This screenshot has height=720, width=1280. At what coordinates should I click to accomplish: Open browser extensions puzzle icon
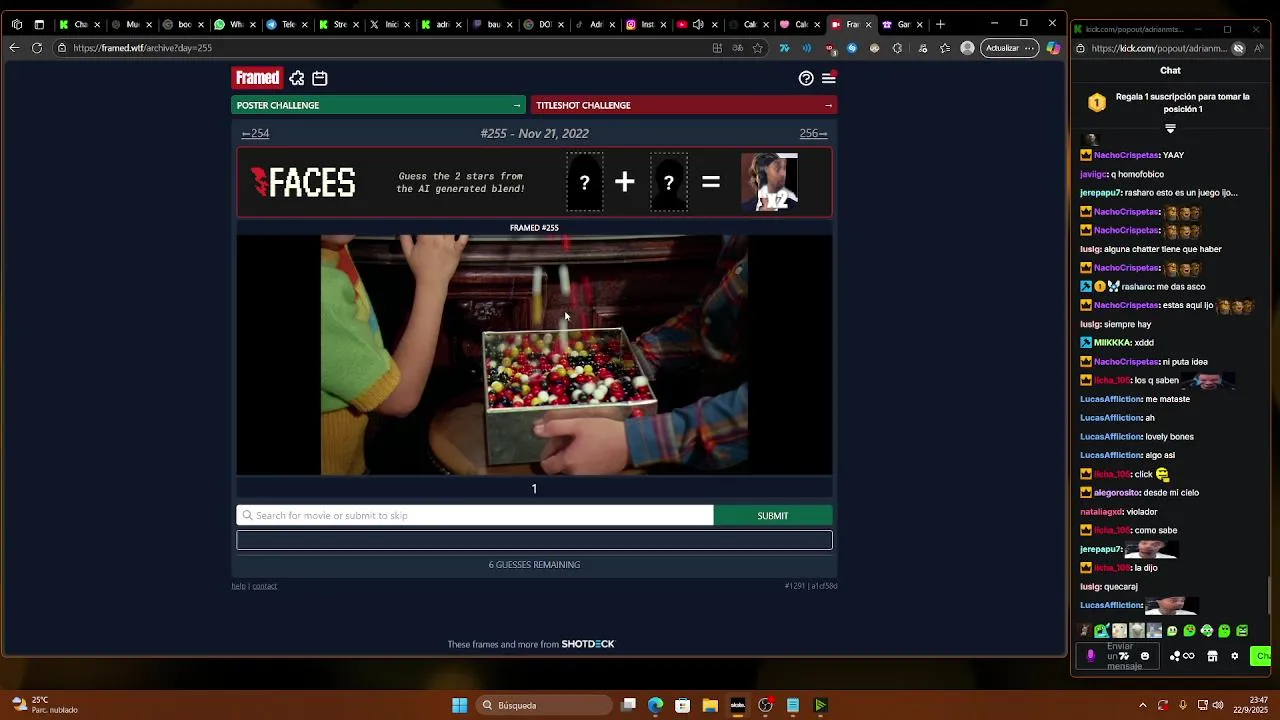898,48
